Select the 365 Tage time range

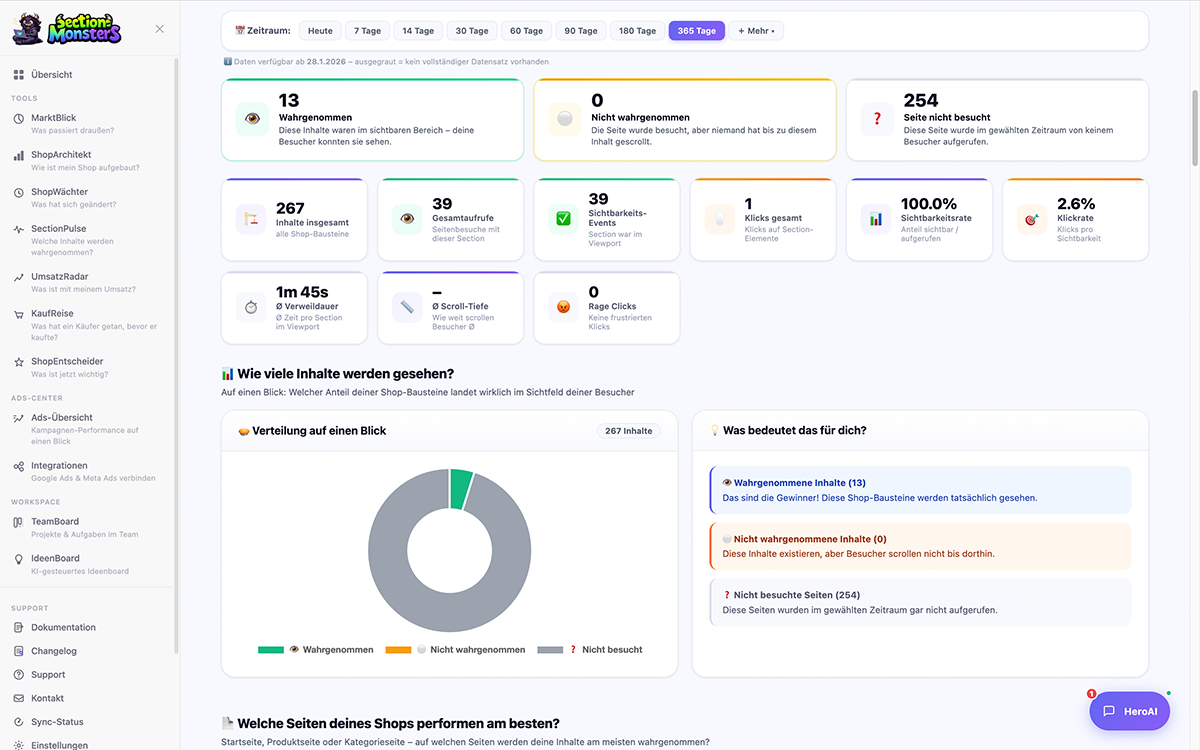point(697,31)
